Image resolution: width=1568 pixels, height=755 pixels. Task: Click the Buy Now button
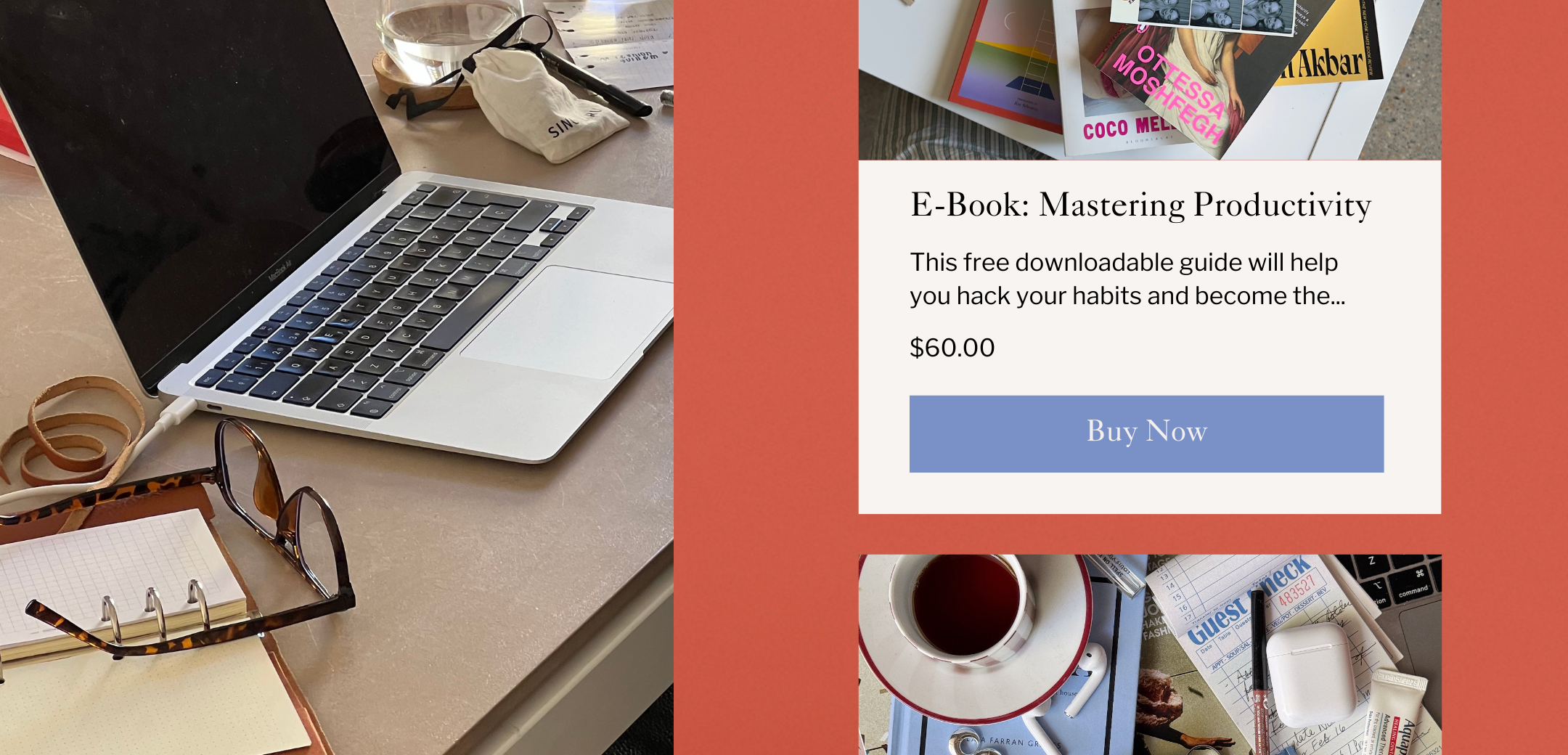[x=1146, y=433]
